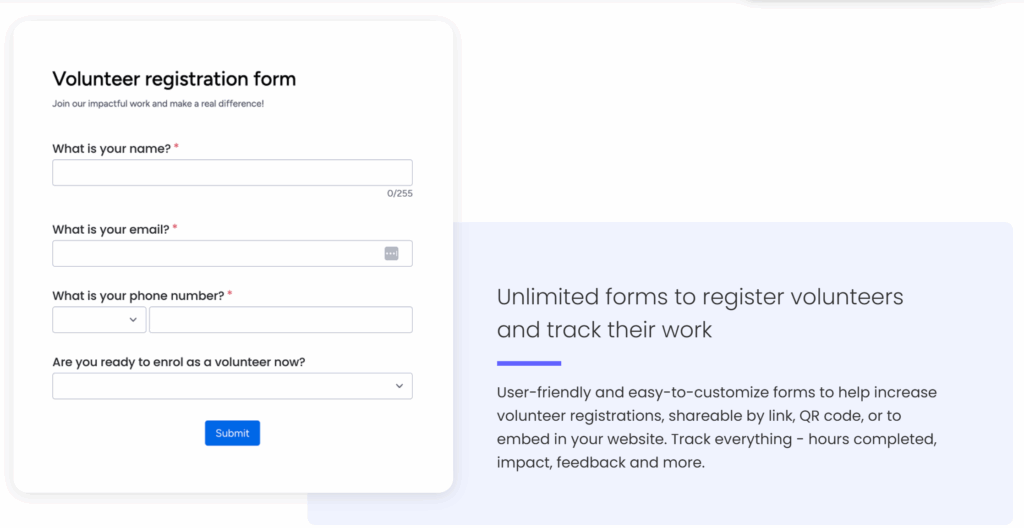Click the red asterisk beside email question
1024x528 pixels.
coord(175,229)
